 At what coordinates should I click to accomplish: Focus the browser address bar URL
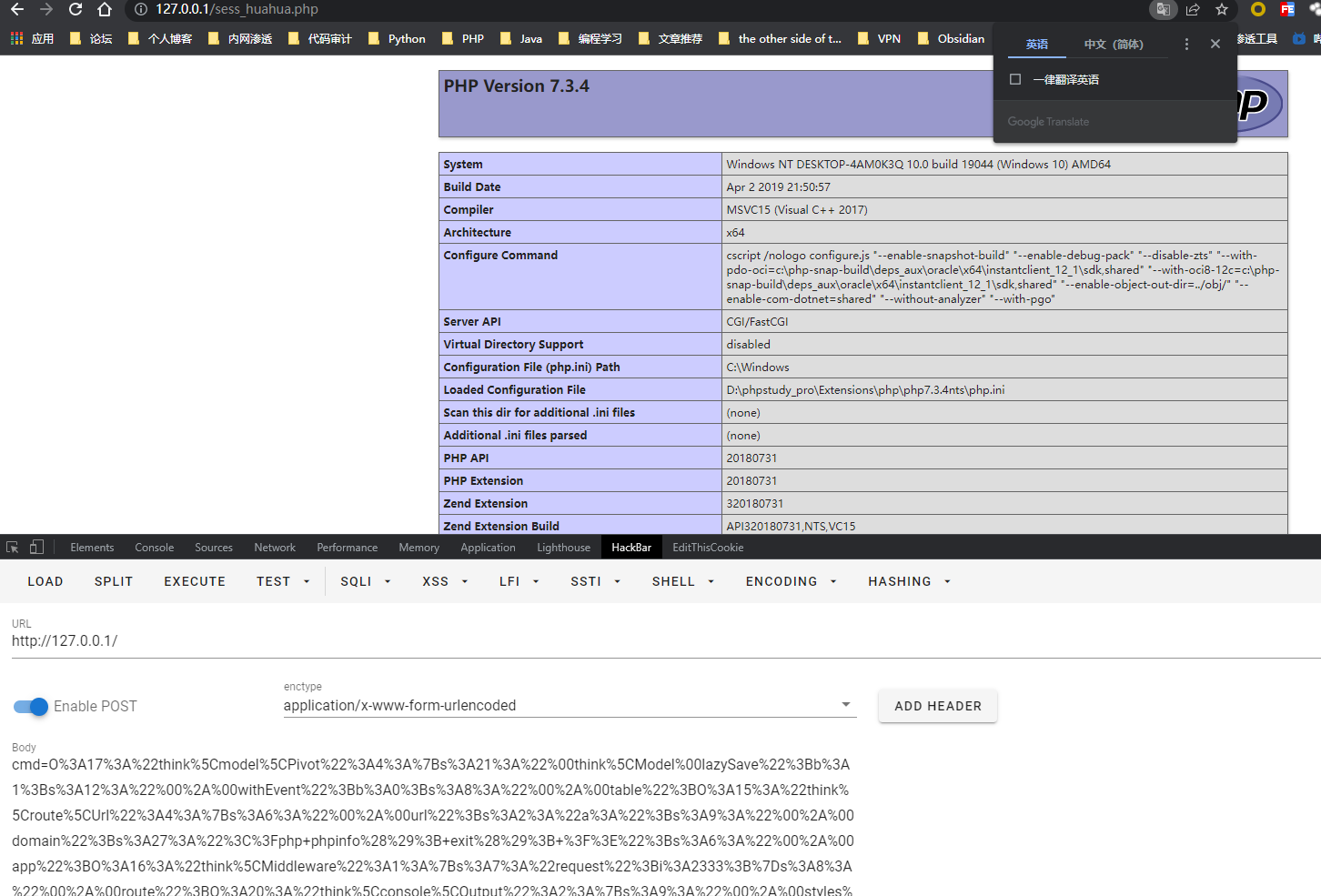tap(237, 9)
